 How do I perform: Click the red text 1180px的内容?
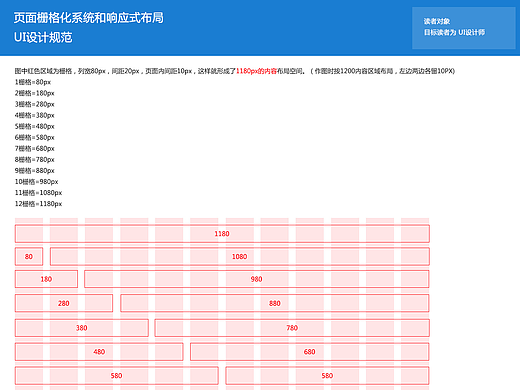(256, 71)
